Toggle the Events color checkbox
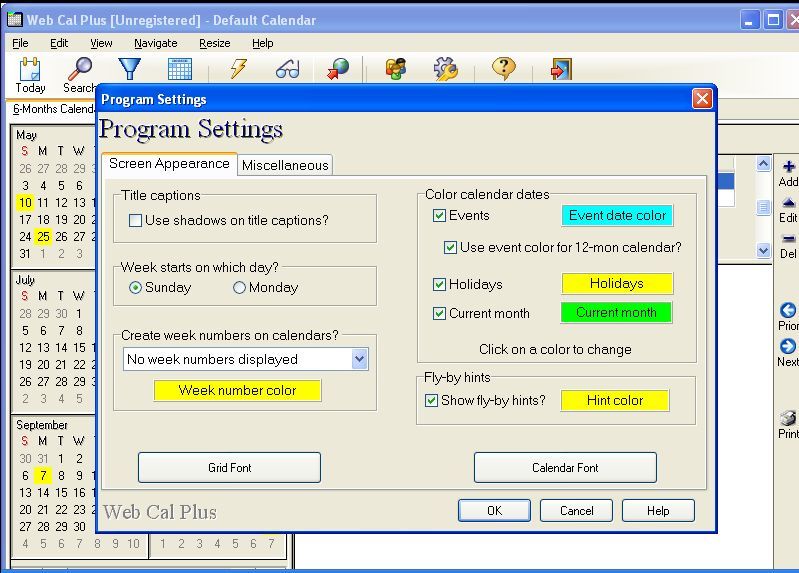The width and height of the screenshot is (799, 573). (x=439, y=216)
